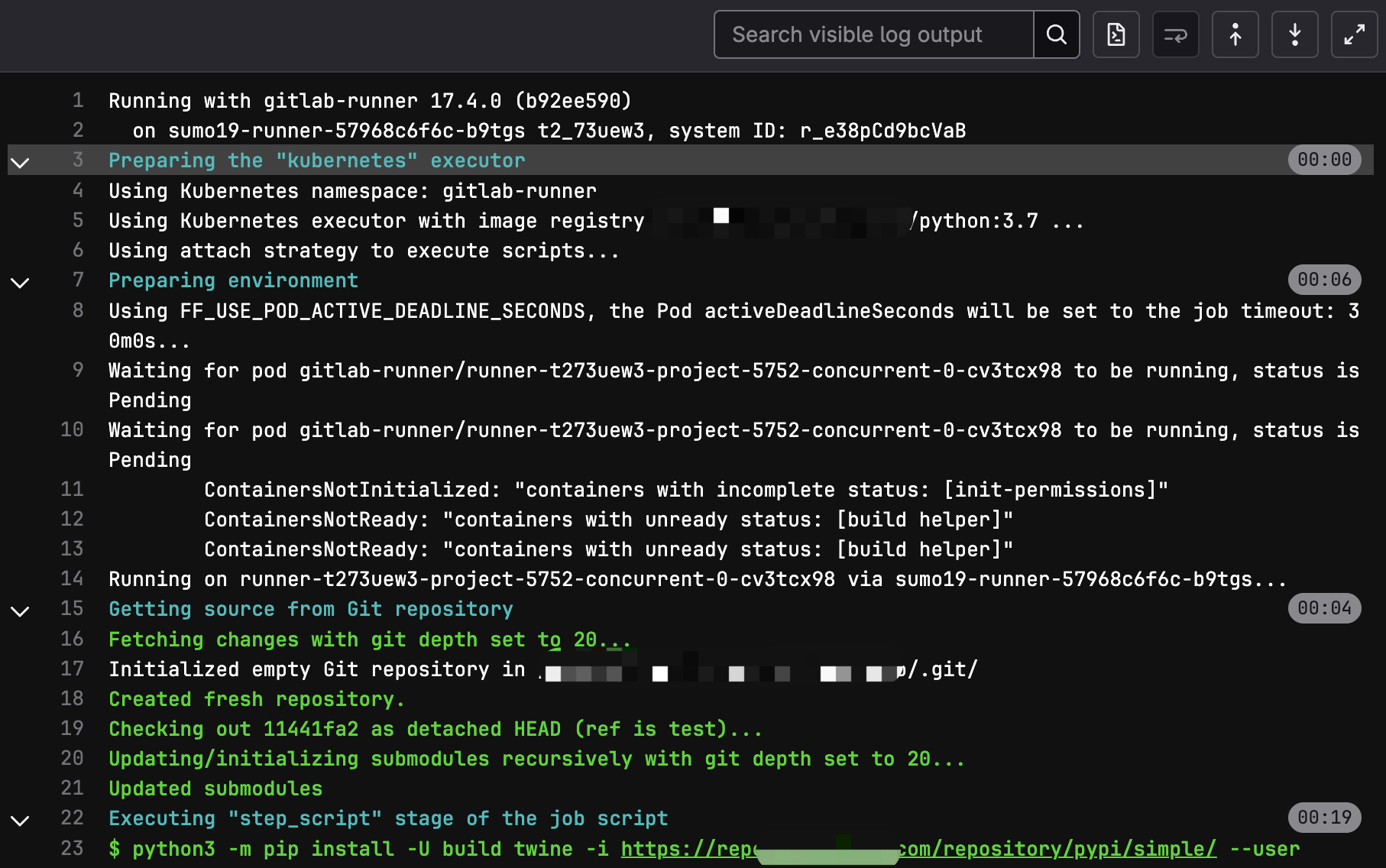Click line number 20 of the log
The height and width of the screenshot is (868, 1386).
(72, 758)
